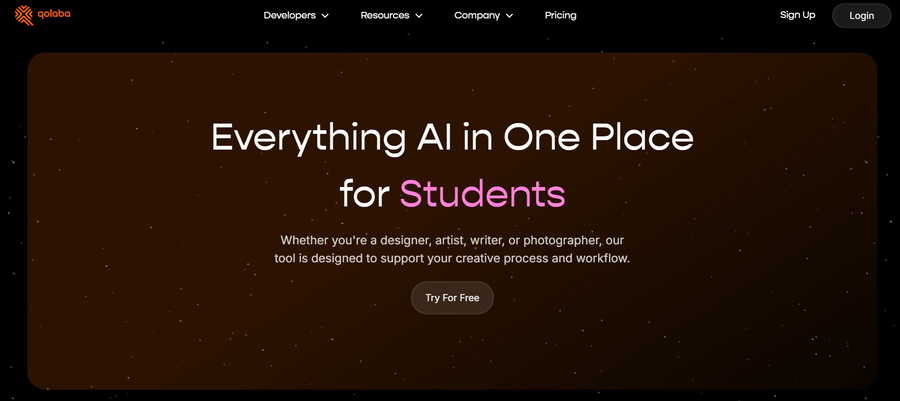The image size is (900, 401).
Task: Click the pink Students word
Action: click(483, 193)
